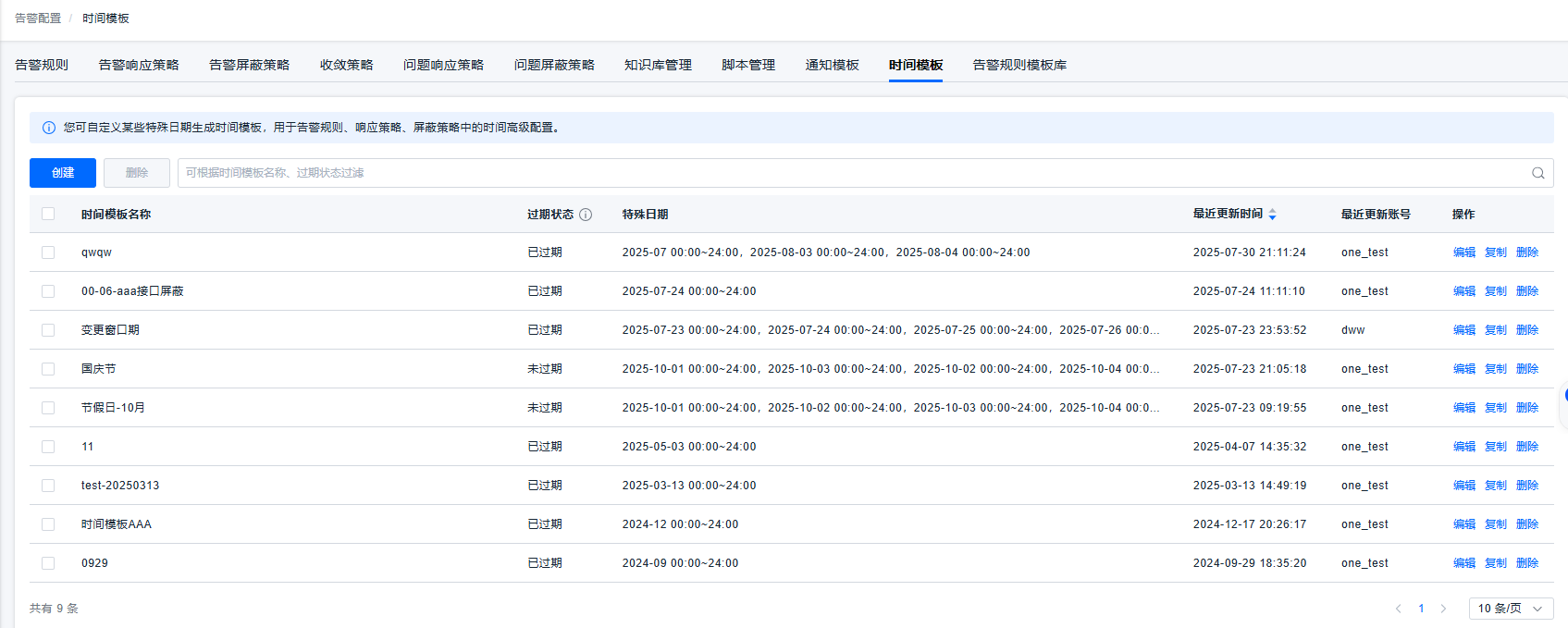Open the 通知模板 tab
The height and width of the screenshot is (628, 1568).
(x=832, y=65)
